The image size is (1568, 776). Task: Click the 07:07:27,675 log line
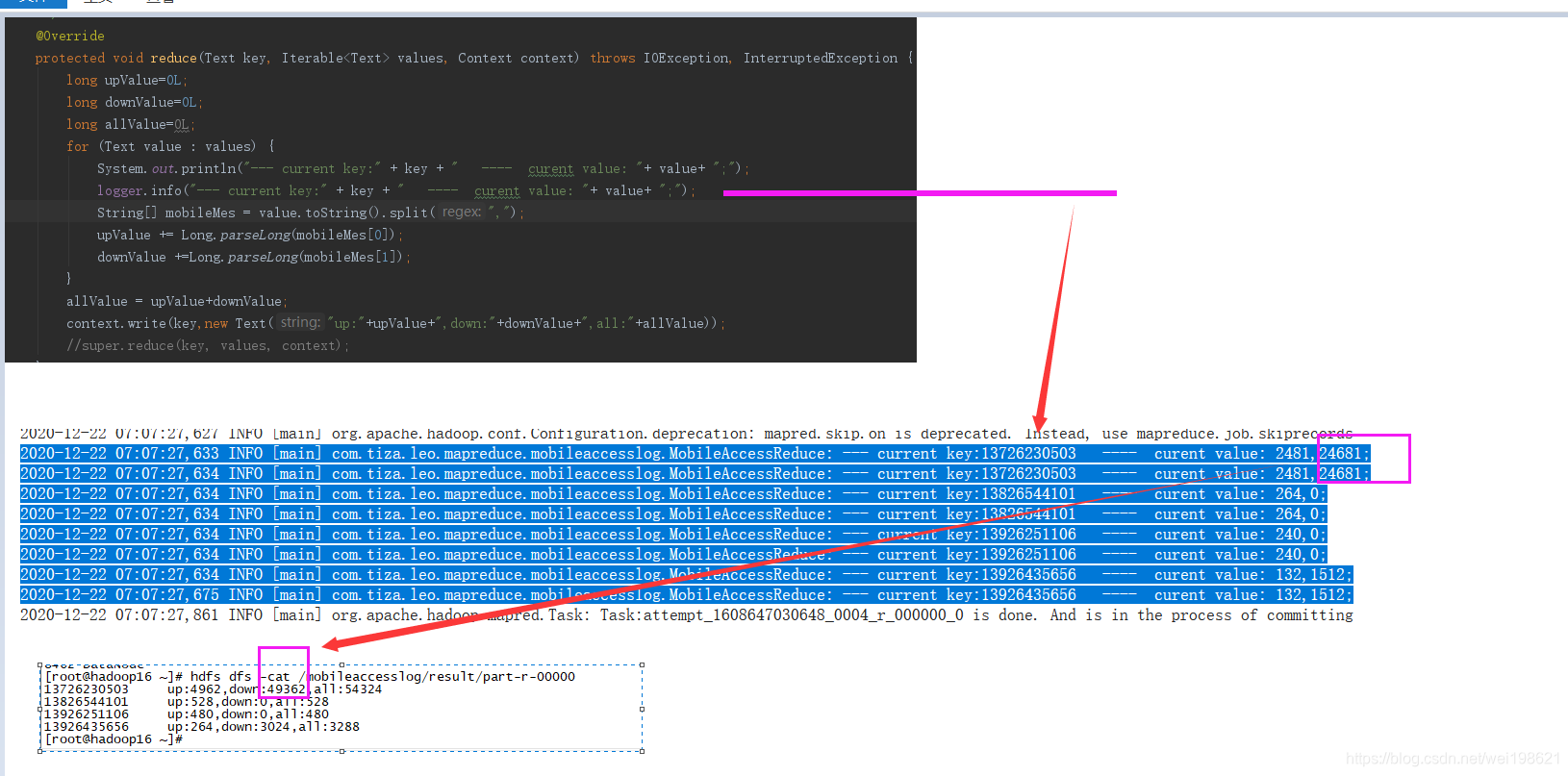[686, 595]
